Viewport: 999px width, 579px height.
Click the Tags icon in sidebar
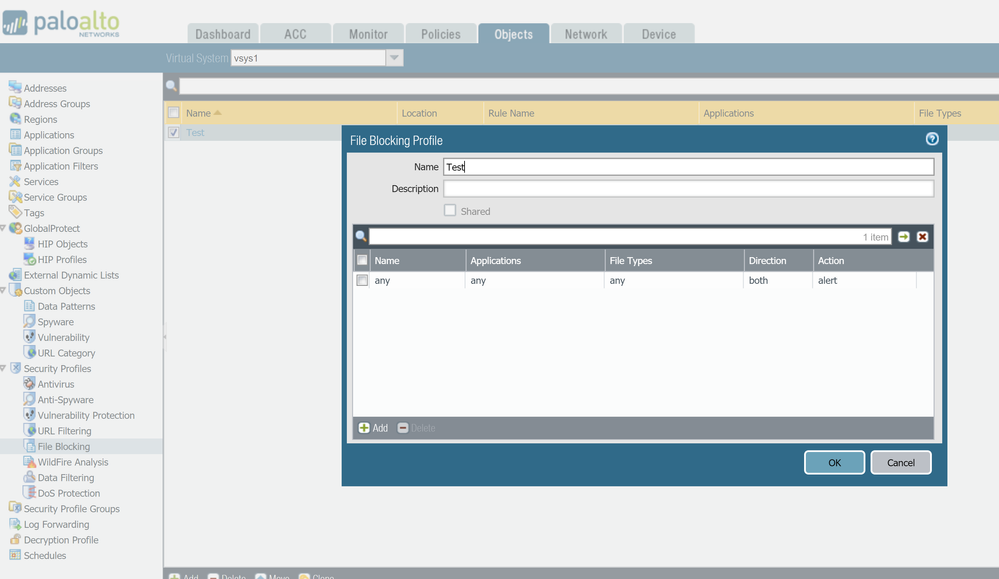point(15,213)
